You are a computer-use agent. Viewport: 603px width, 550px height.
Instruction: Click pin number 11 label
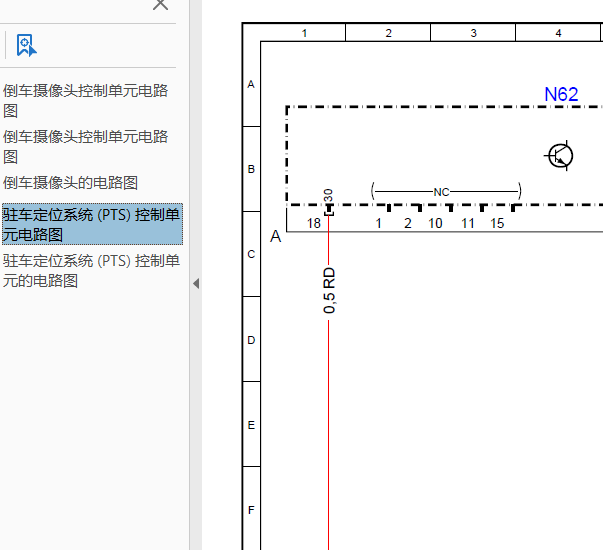click(x=468, y=223)
